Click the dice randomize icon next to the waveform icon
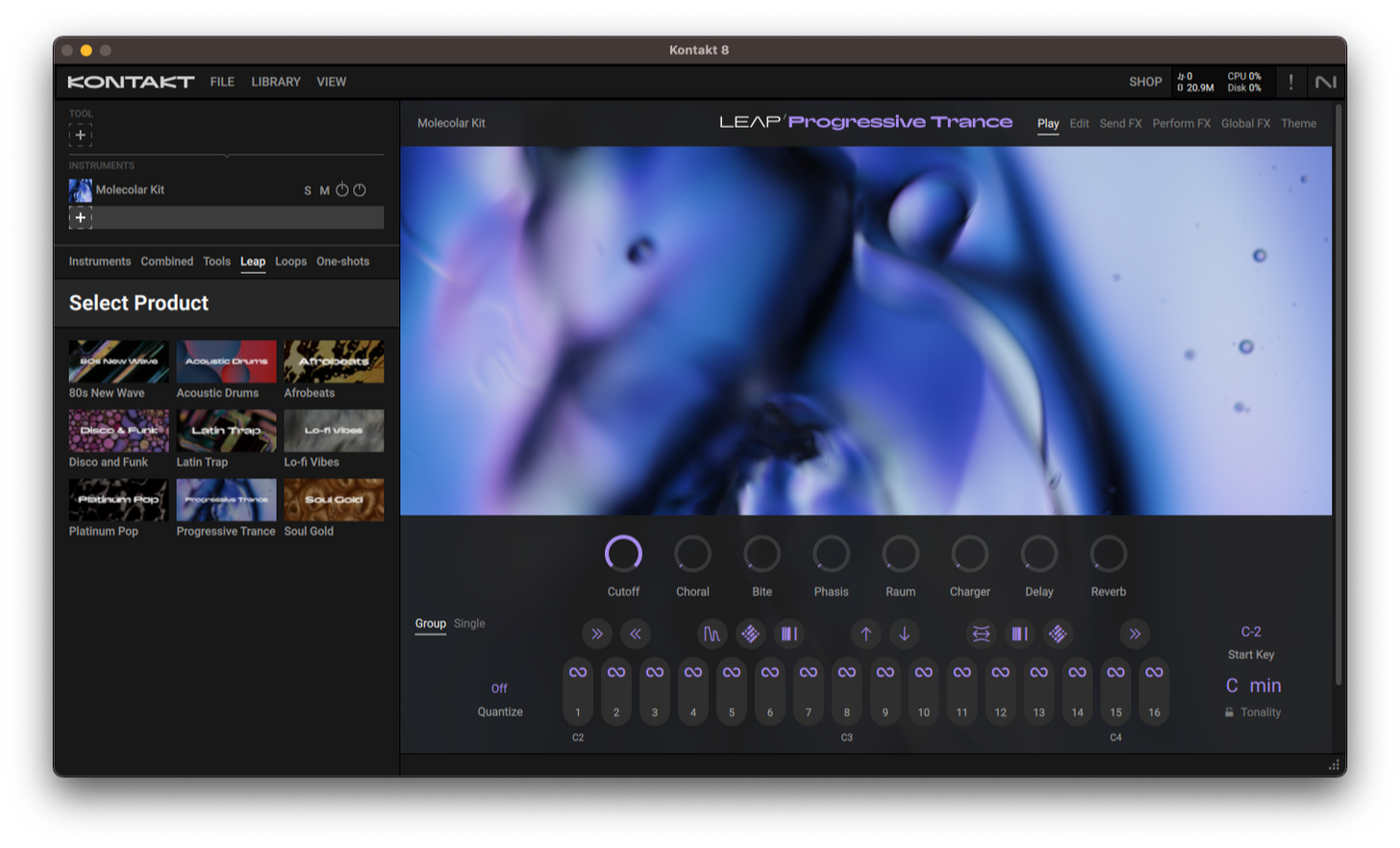This screenshot has width=1400, height=848. (750, 634)
